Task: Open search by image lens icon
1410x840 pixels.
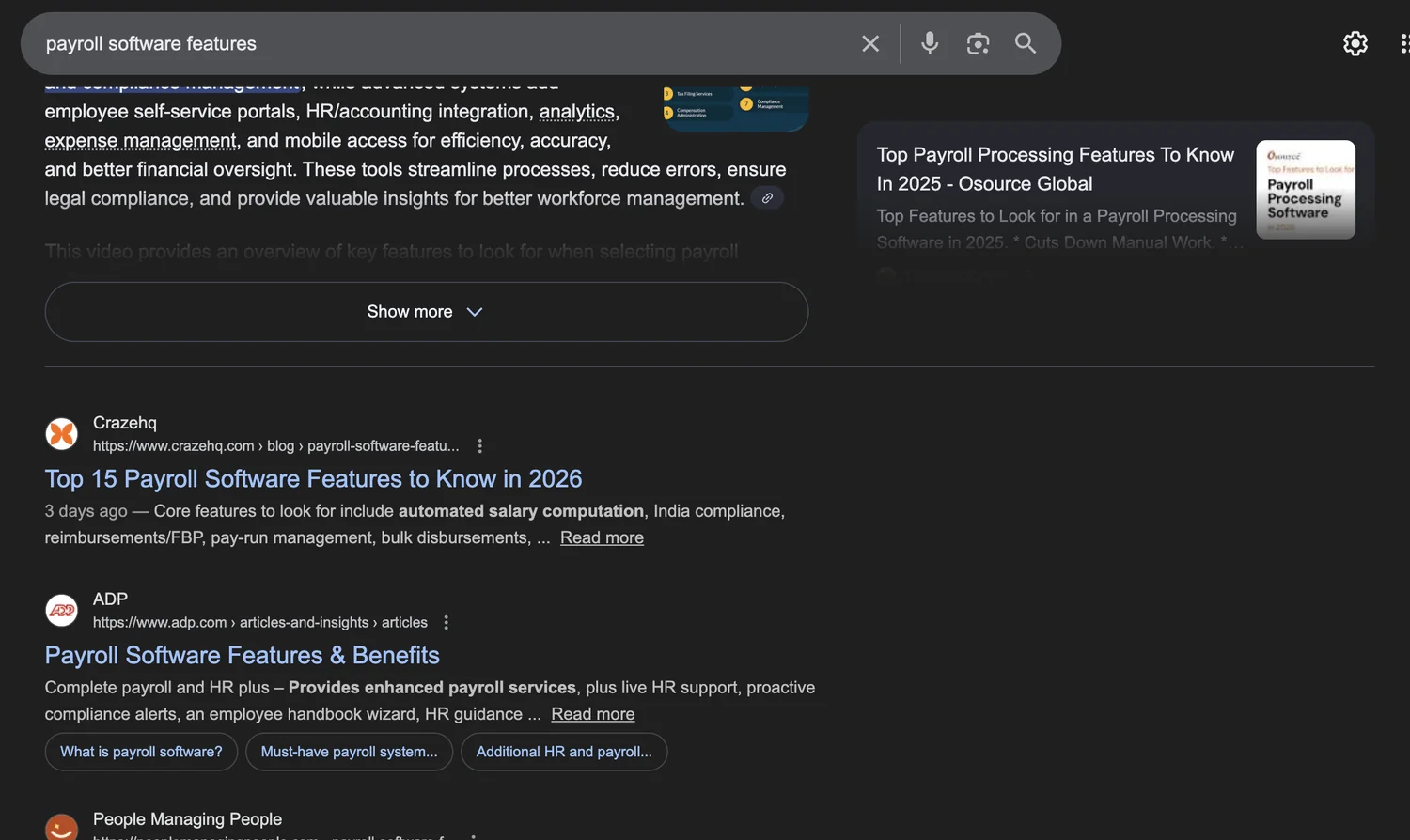Action: 978,43
